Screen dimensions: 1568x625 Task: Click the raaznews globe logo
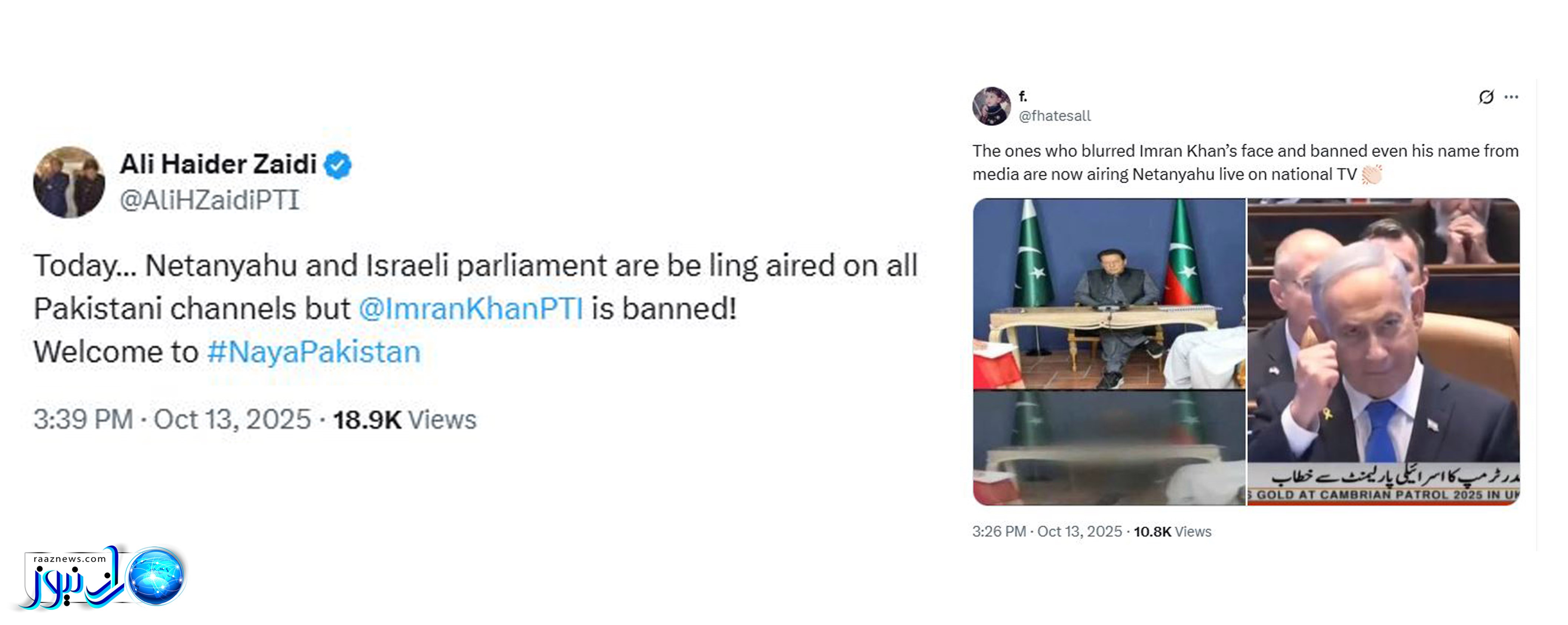coord(156,576)
